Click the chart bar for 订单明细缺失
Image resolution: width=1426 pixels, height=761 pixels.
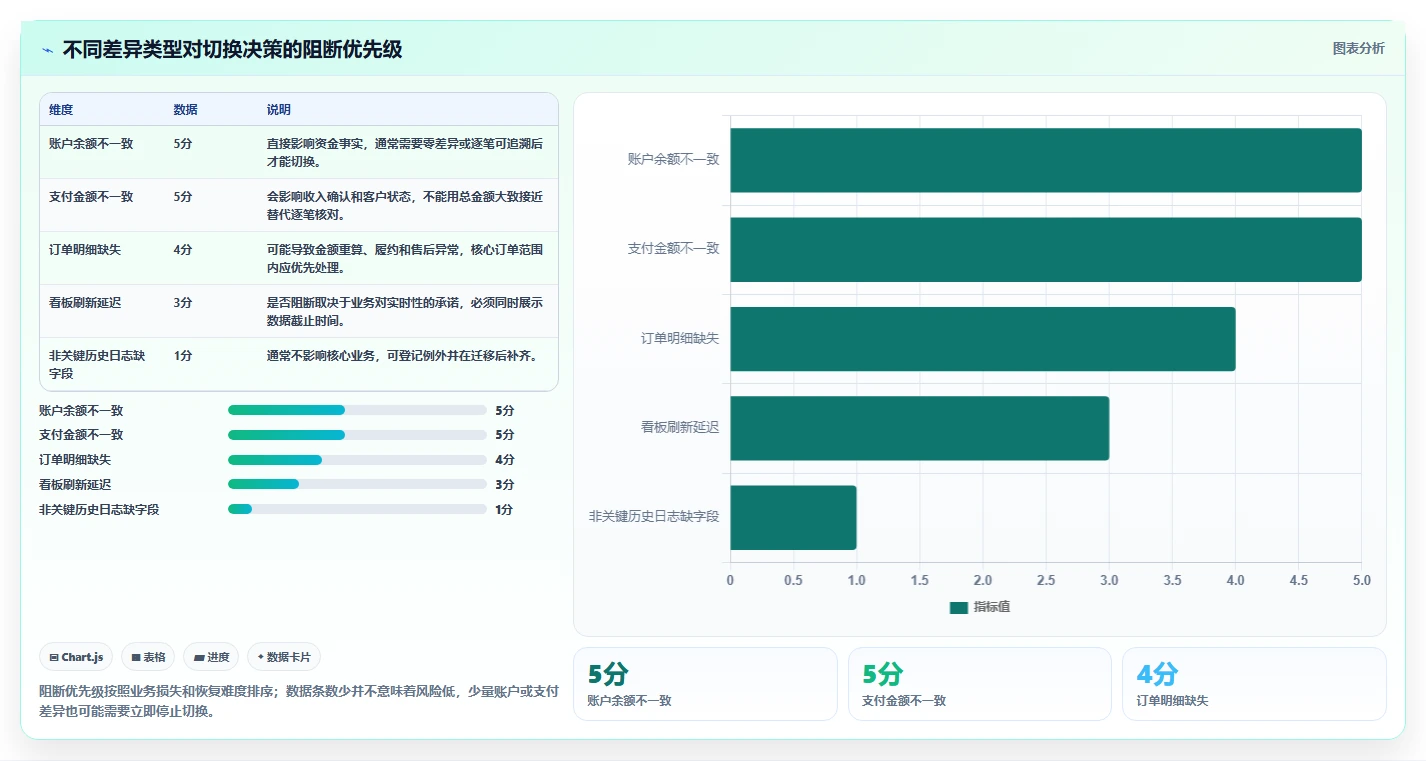pos(983,339)
